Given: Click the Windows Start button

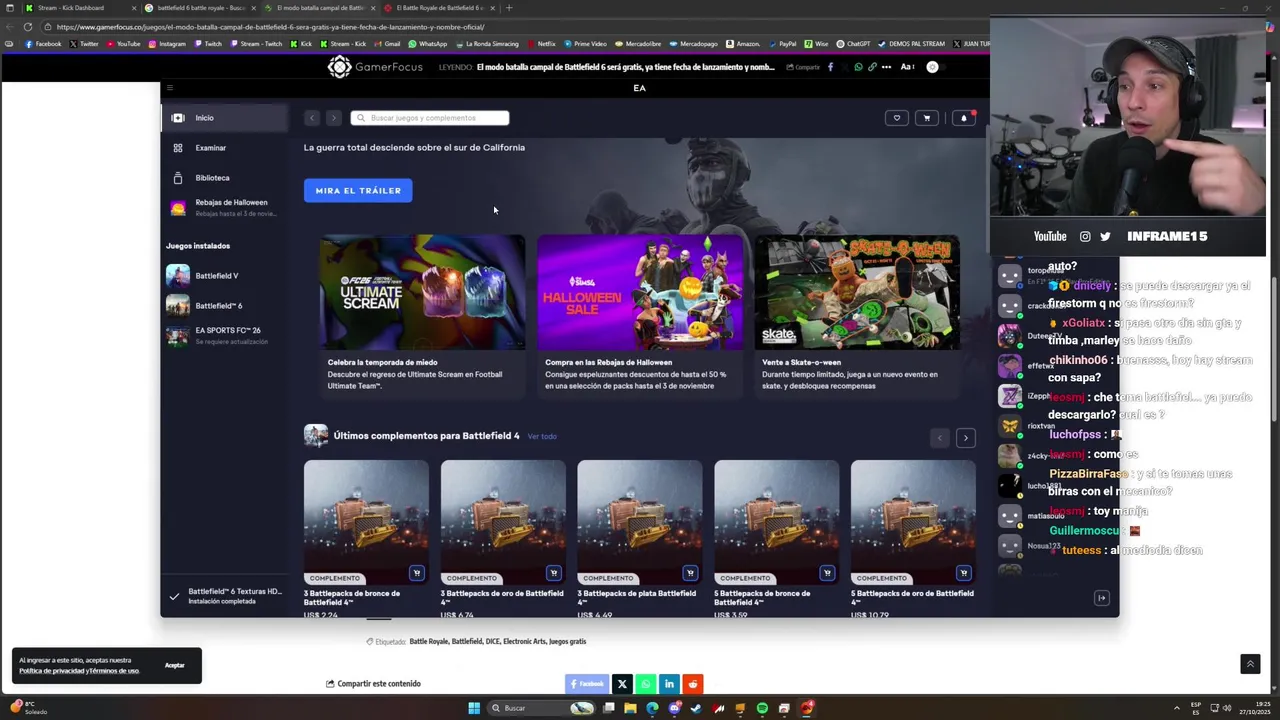Looking at the screenshot, I should (474, 708).
